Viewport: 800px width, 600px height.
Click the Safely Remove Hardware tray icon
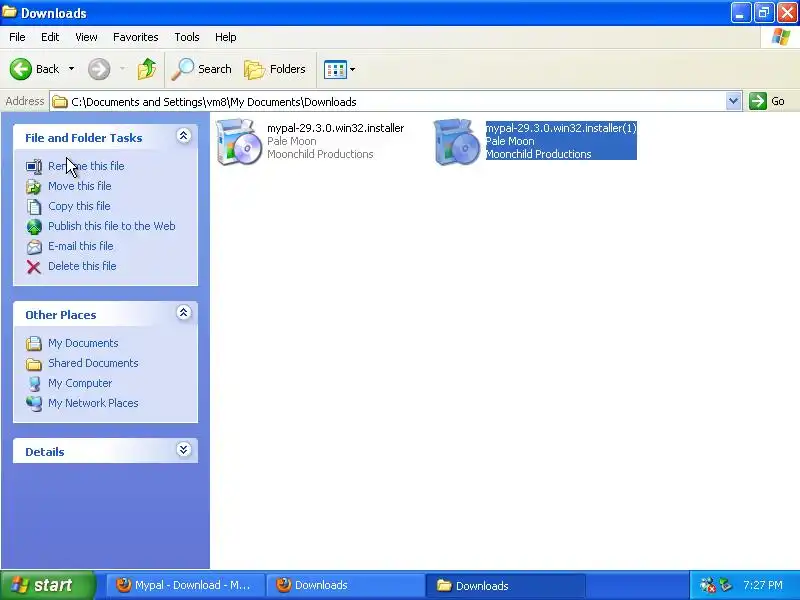(726, 585)
